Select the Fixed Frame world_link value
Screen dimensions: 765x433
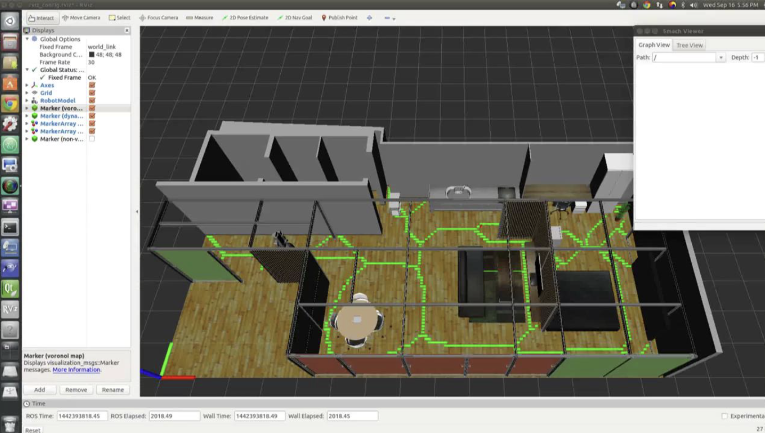(x=101, y=47)
